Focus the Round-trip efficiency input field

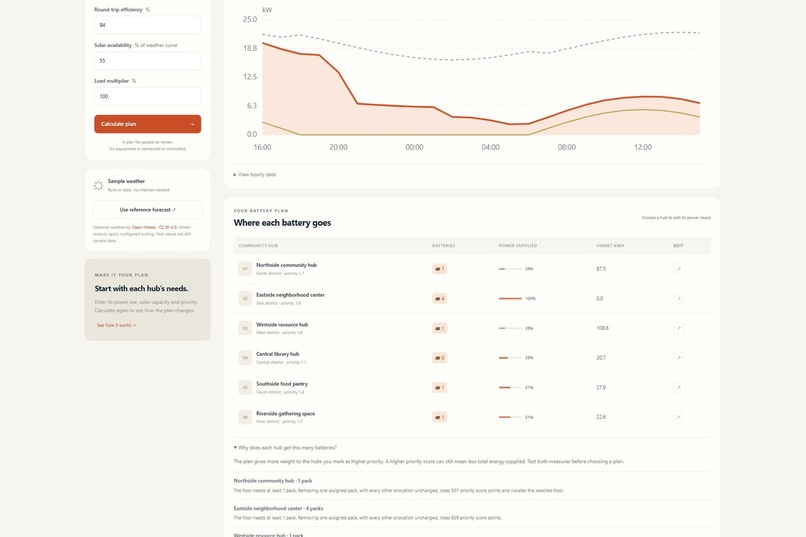click(148, 25)
